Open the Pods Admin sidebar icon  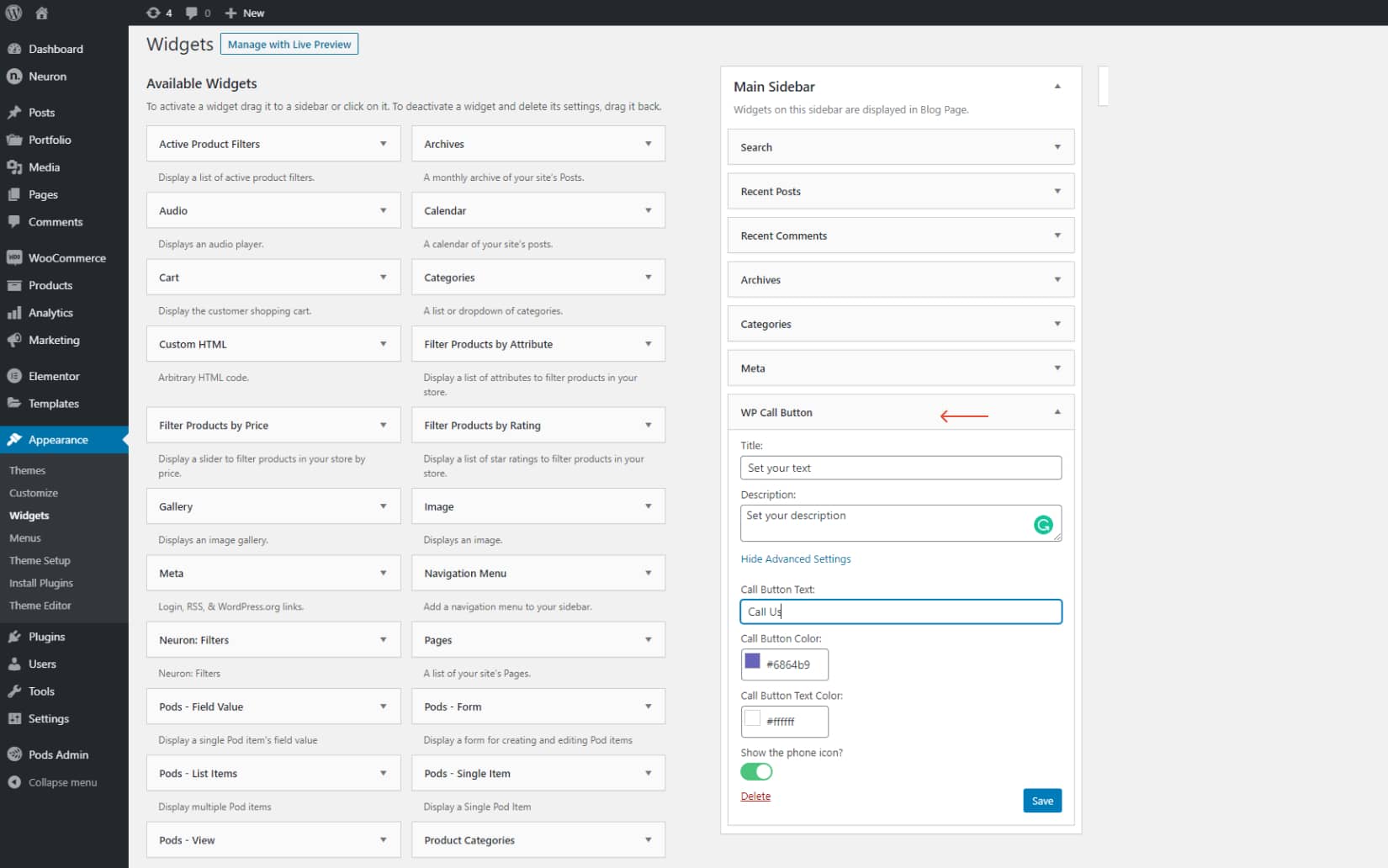pyautogui.click(x=13, y=754)
